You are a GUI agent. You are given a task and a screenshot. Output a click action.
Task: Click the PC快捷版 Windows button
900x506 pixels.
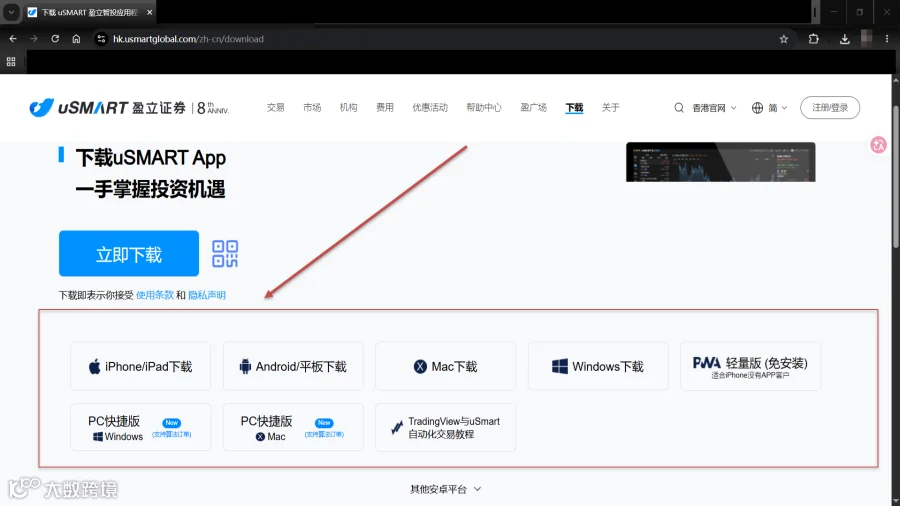(x=141, y=427)
